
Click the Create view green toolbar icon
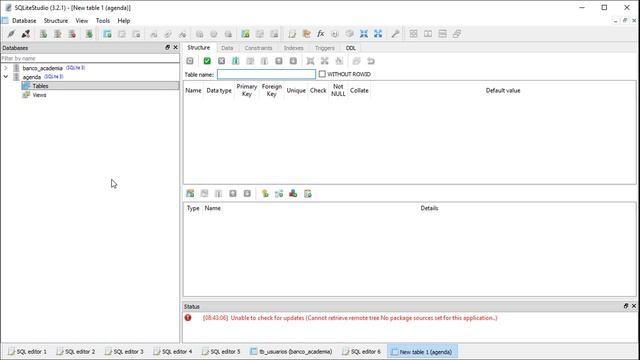click(x=245, y=34)
